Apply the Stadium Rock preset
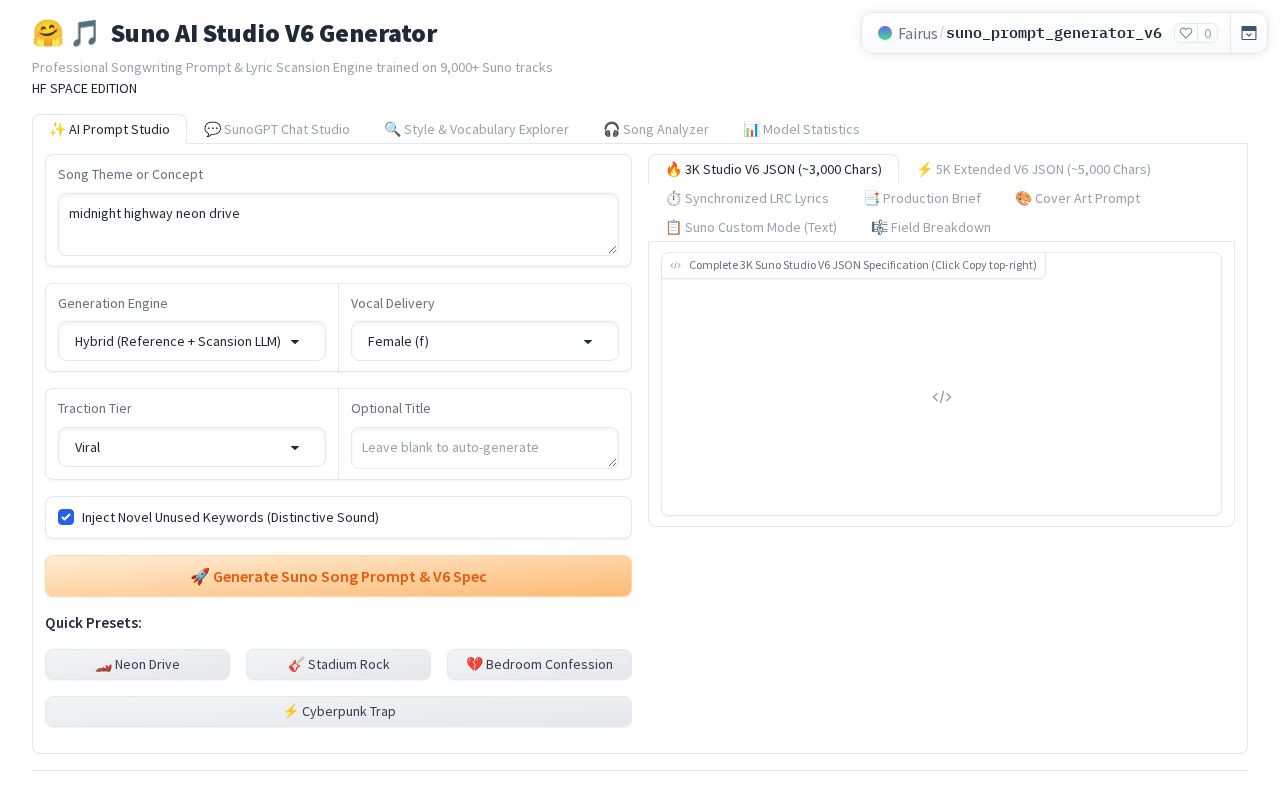This screenshot has width=1280, height=800. point(338,664)
